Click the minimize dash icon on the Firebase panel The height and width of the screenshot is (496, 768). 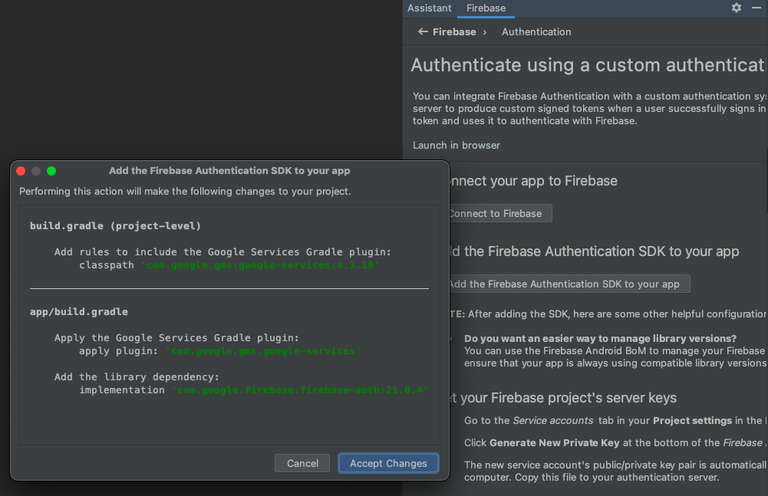click(755, 8)
